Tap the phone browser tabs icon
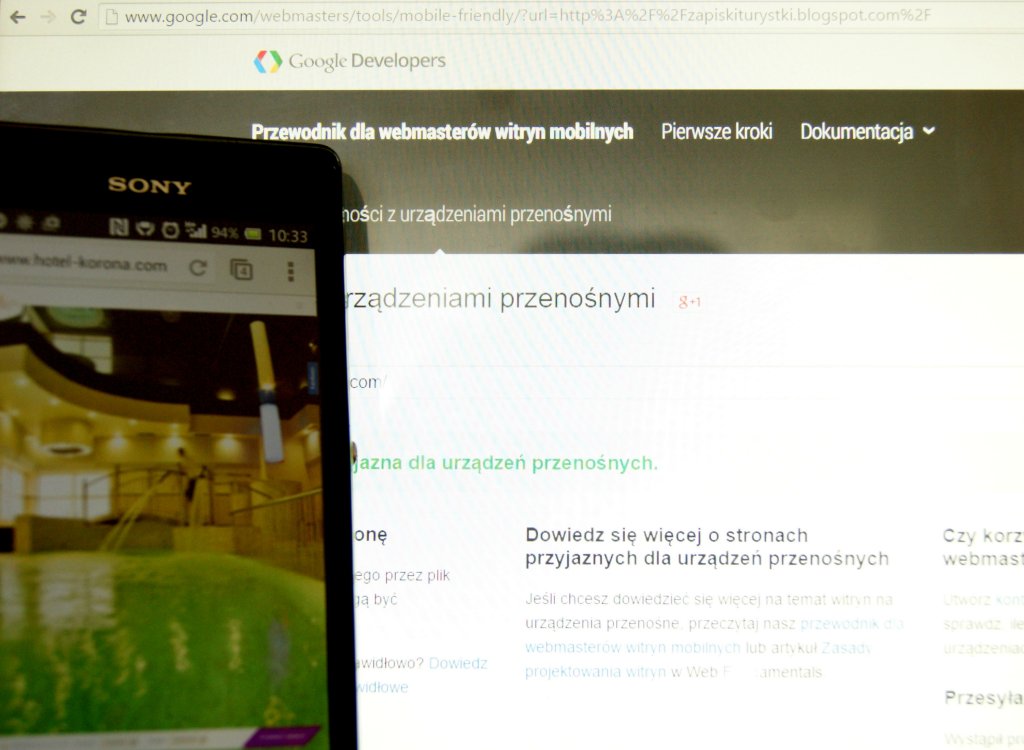1024x750 pixels. point(242,269)
